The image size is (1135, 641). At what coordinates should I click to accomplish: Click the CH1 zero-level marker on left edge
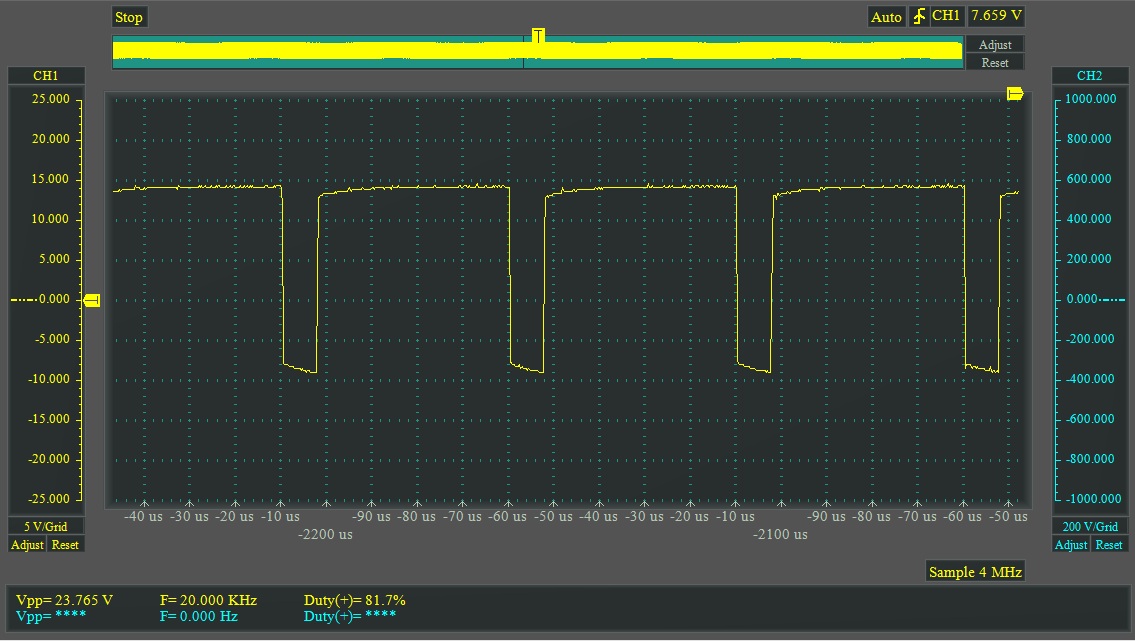point(91,300)
